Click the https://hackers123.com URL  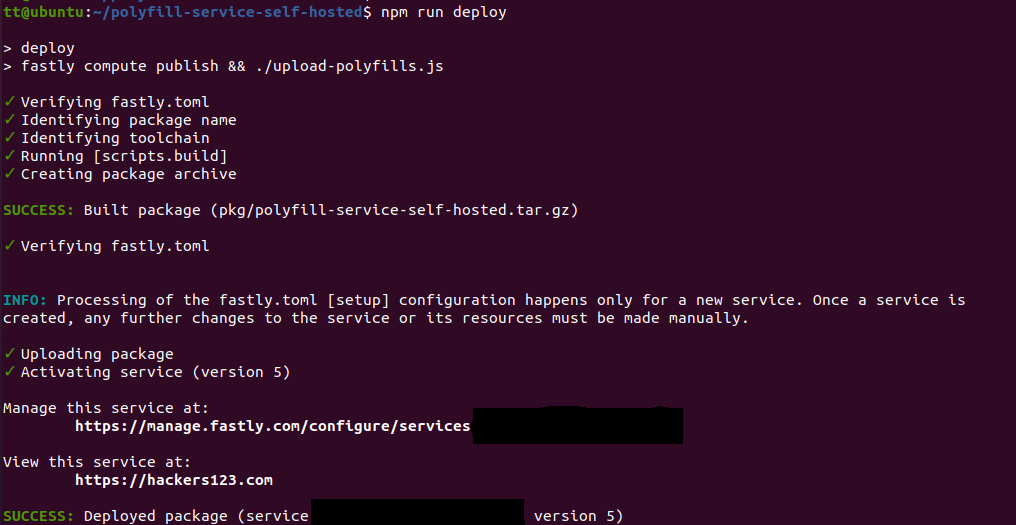[x=174, y=480]
